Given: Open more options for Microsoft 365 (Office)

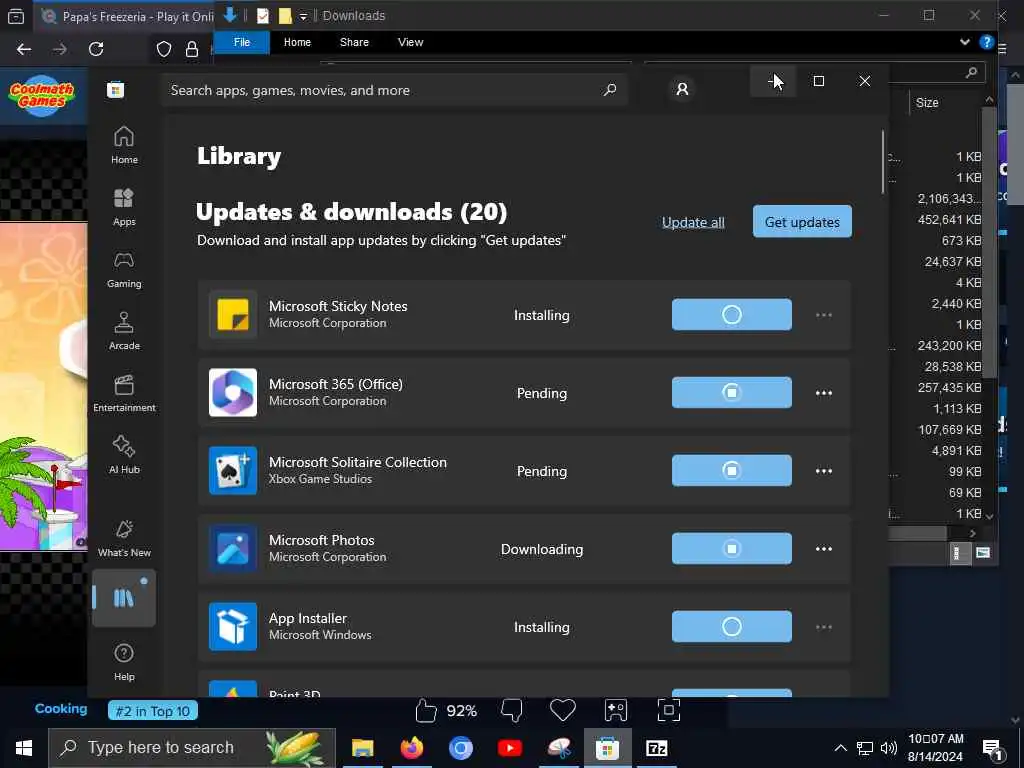Looking at the screenshot, I should [x=824, y=393].
